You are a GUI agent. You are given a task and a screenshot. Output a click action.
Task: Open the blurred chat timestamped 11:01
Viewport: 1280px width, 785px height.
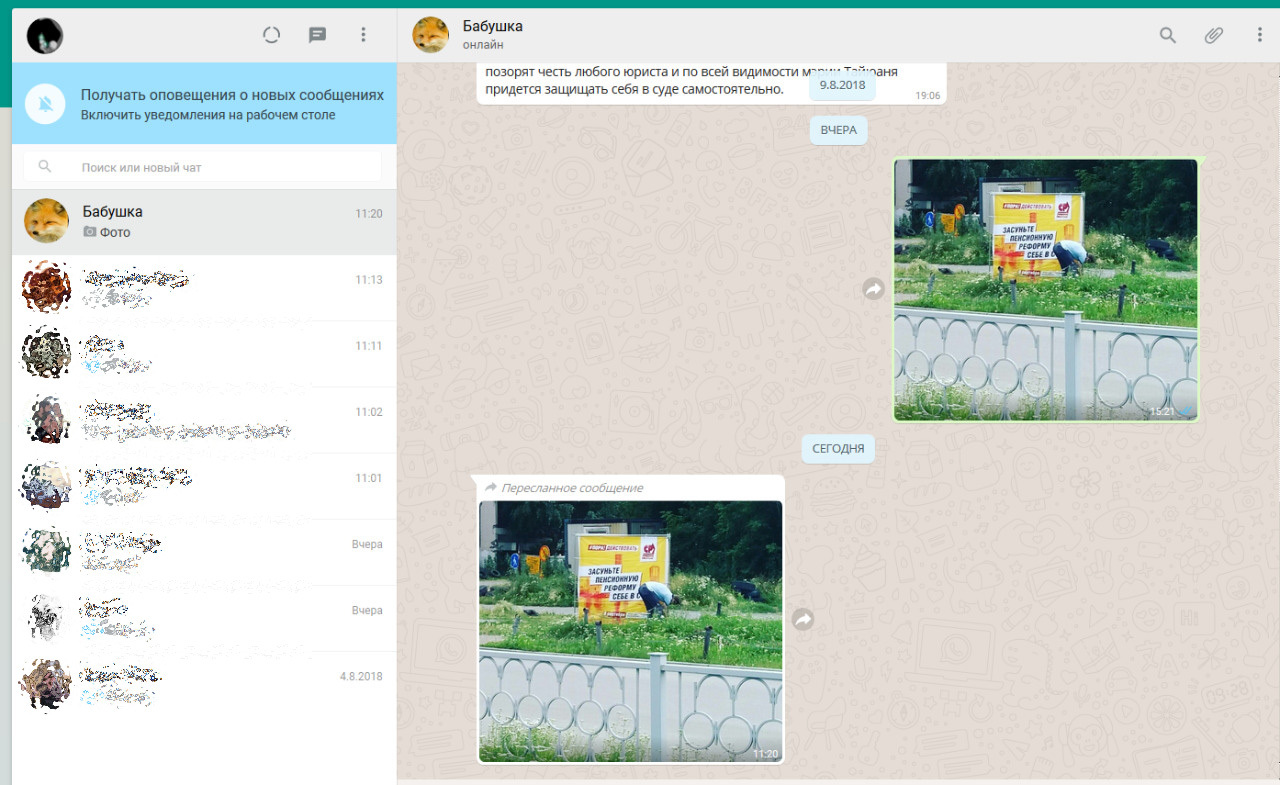(204, 486)
